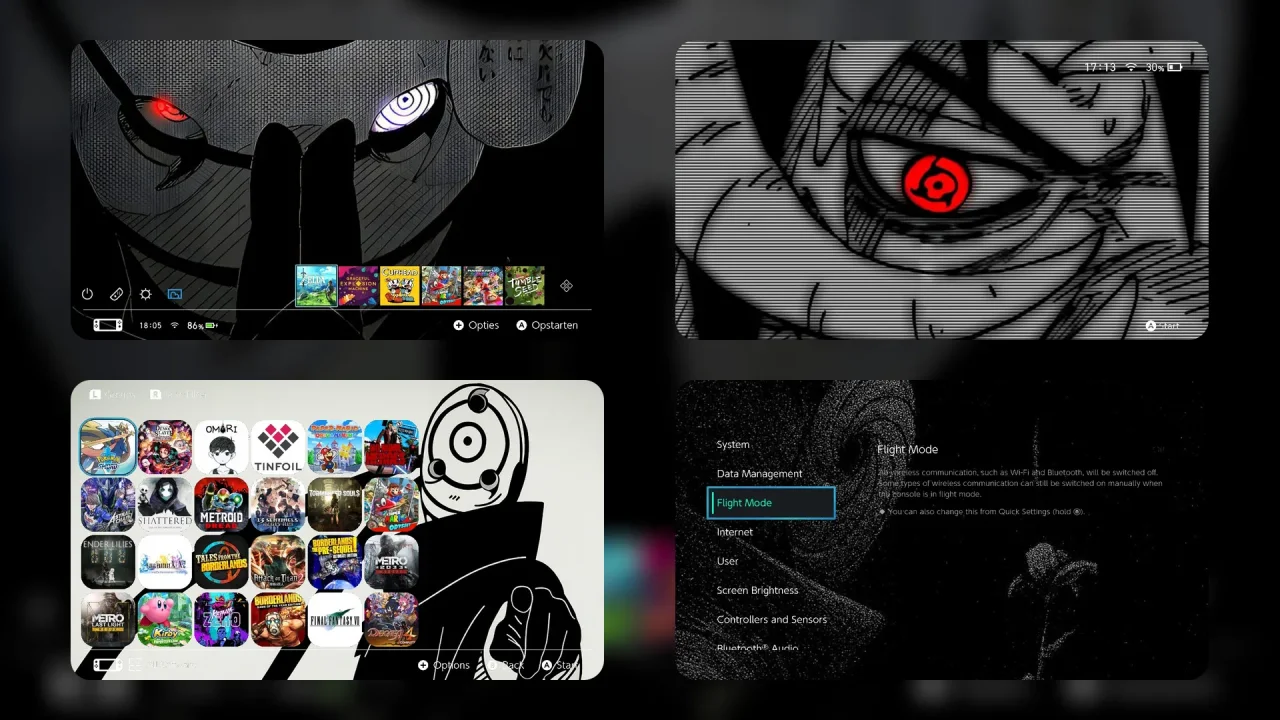The width and height of the screenshot is (1280, 720).
Task: Launch Final Fantasy VII from the grid
Action: click(x=335, y=619)
